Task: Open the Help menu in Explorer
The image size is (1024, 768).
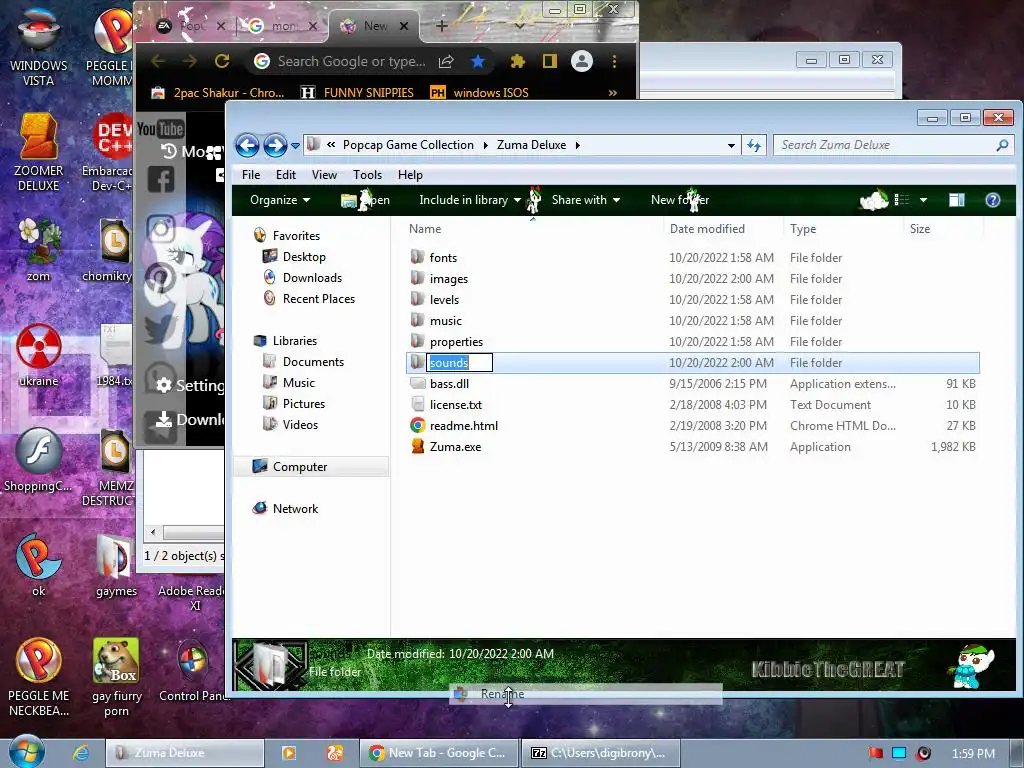Action: [x=410, y=175]
